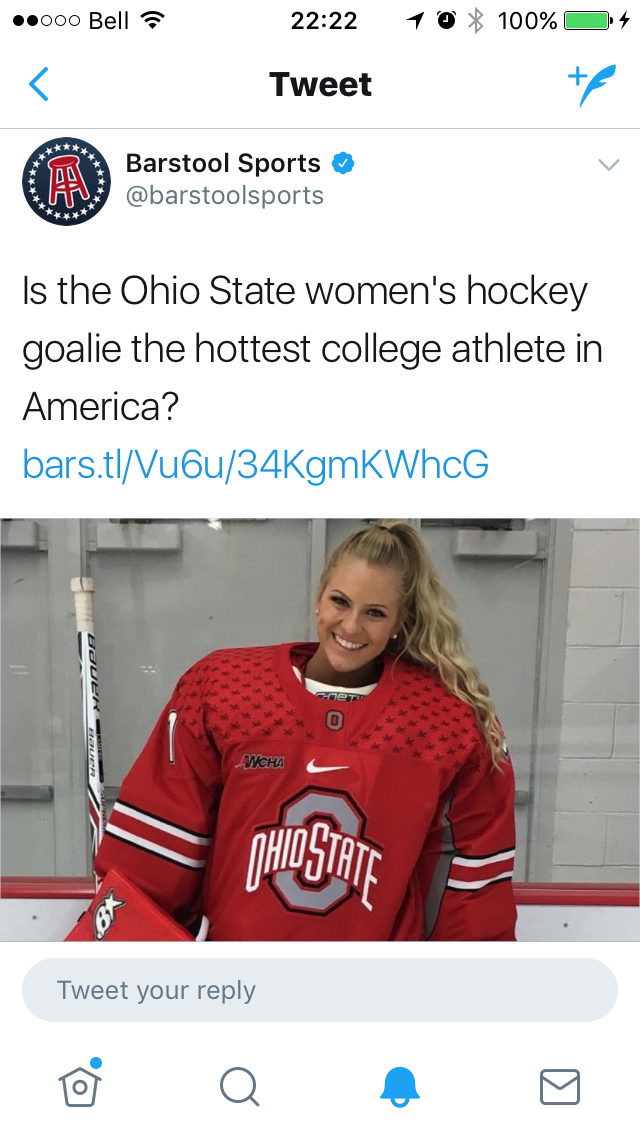This screenshot has height=1136, width=640.
Task: Tap the alarm clock status icon
Action: [447, 20]
